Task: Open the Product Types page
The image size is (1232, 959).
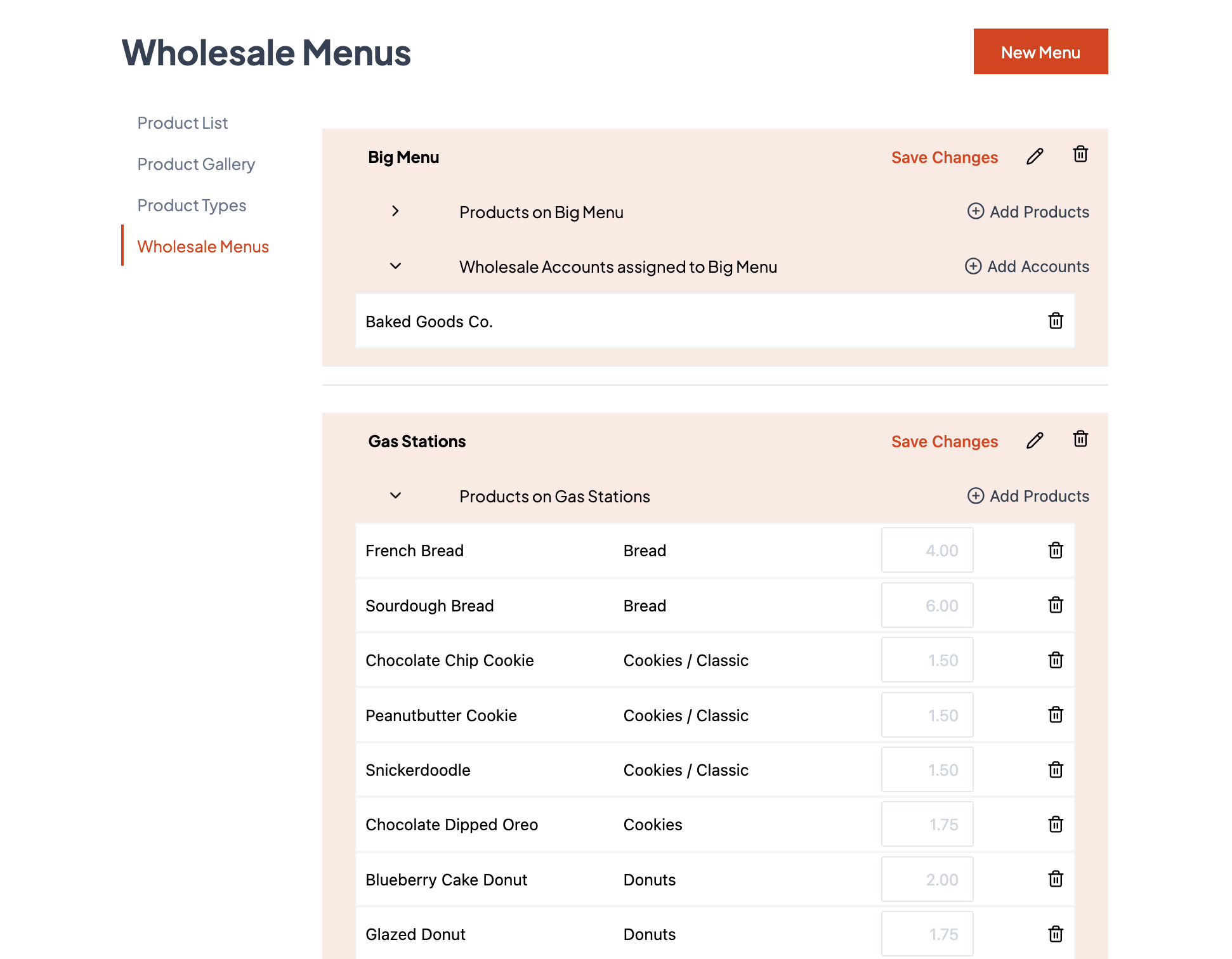Action: pyautogui.click(x=192, y=205)
